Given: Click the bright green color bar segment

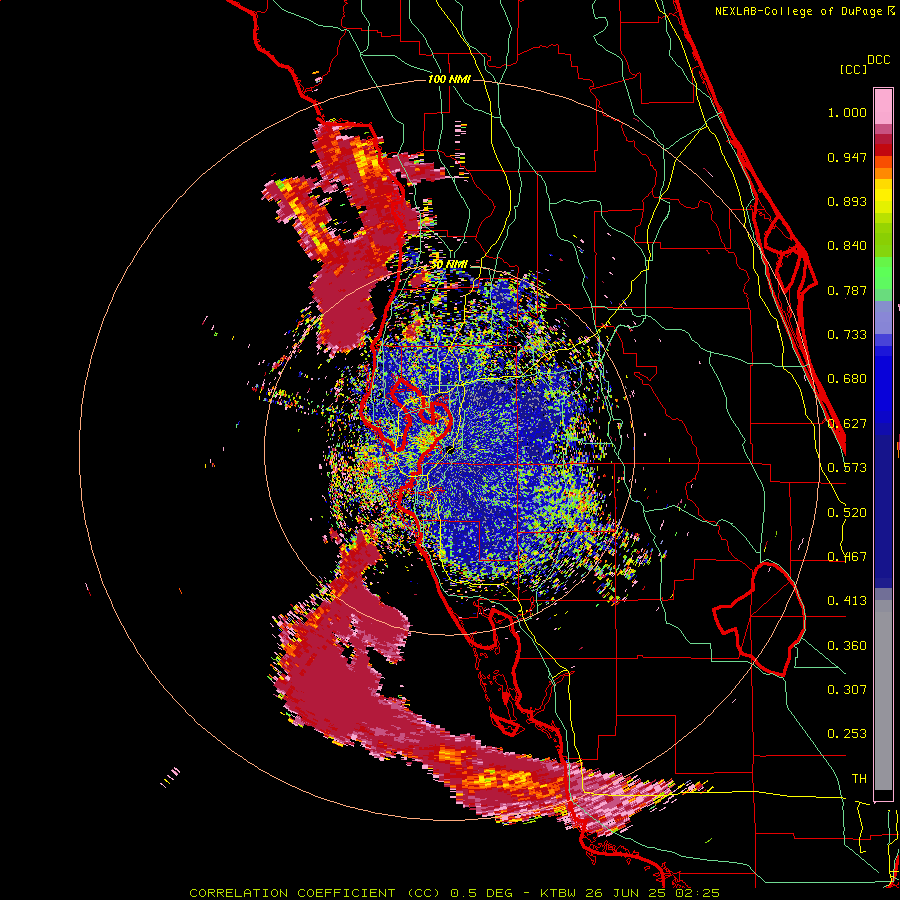Looking at the screenshot, I should [883, 273].
